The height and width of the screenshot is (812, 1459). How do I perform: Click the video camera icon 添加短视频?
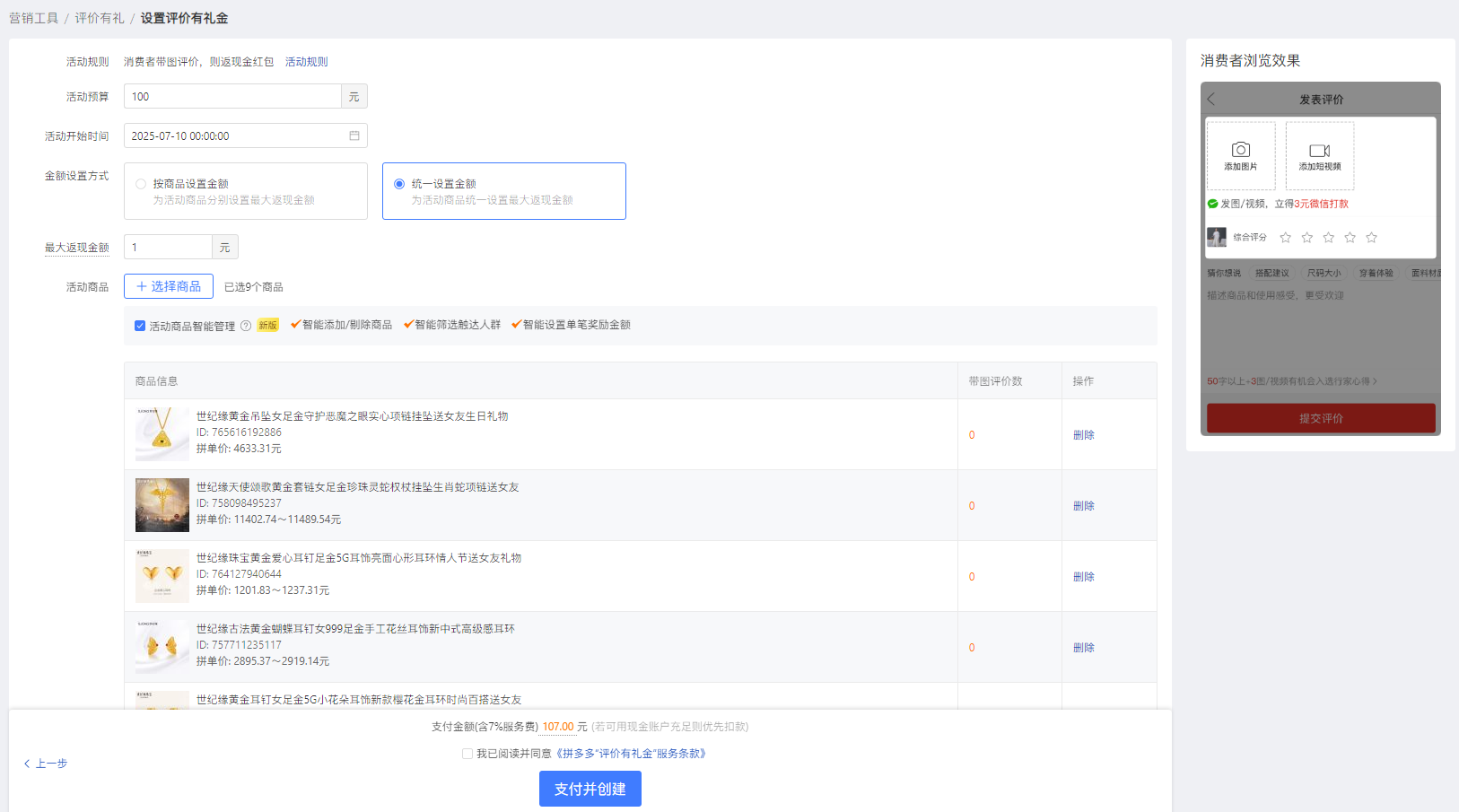point(1320,151)
